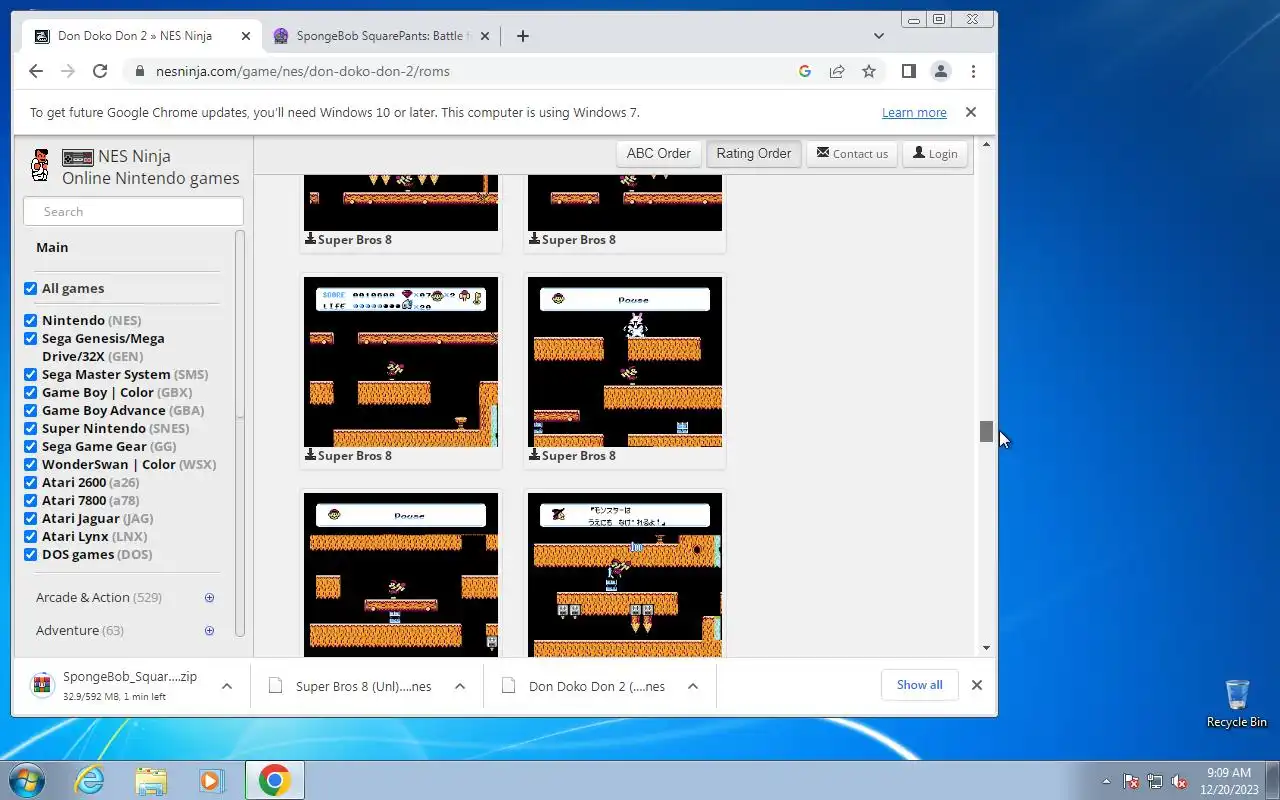Uncheck the Nintendo (NES) checkbox
The width and height of the screenshot is (1280, 800).
31,321
